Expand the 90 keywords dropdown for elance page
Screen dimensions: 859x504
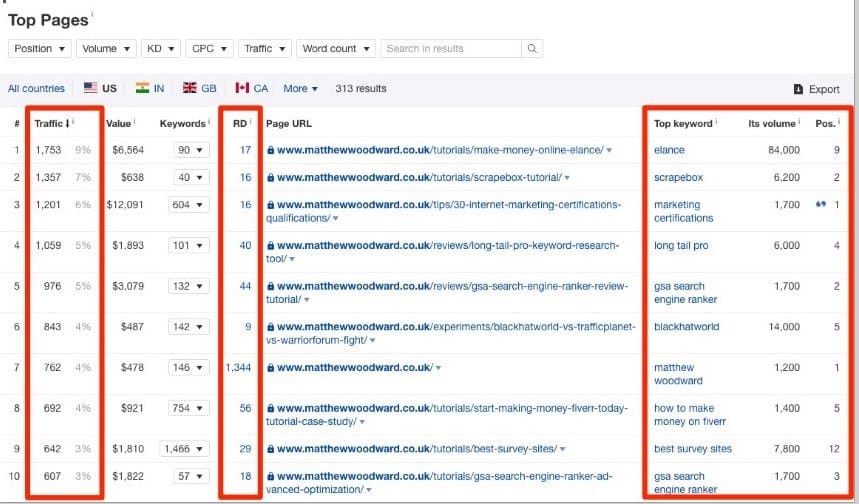[191, 150]
